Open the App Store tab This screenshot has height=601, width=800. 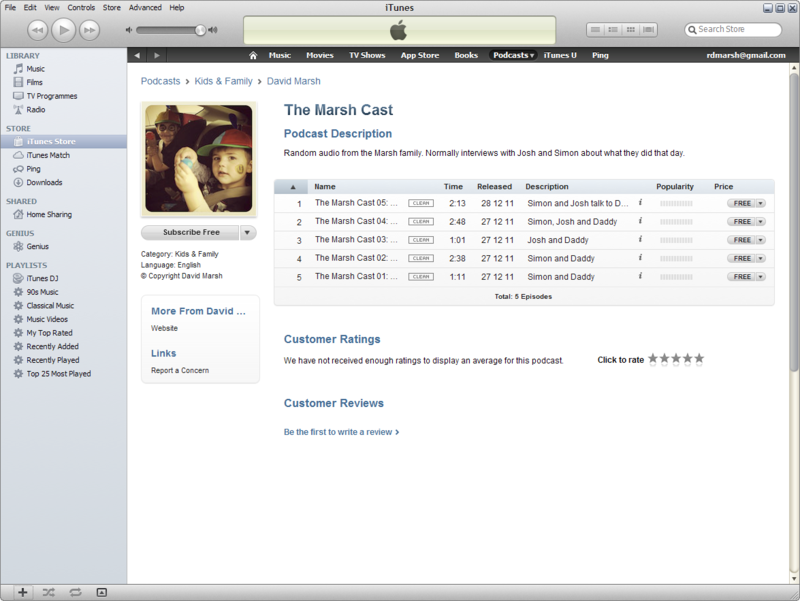click(420, 55)
